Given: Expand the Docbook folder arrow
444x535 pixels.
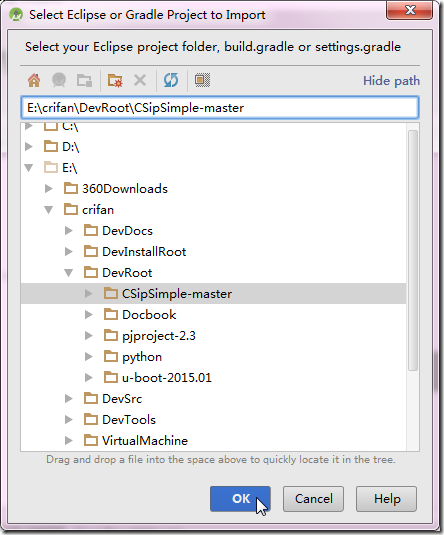Looking at the screenshot, I should point(88,314).
